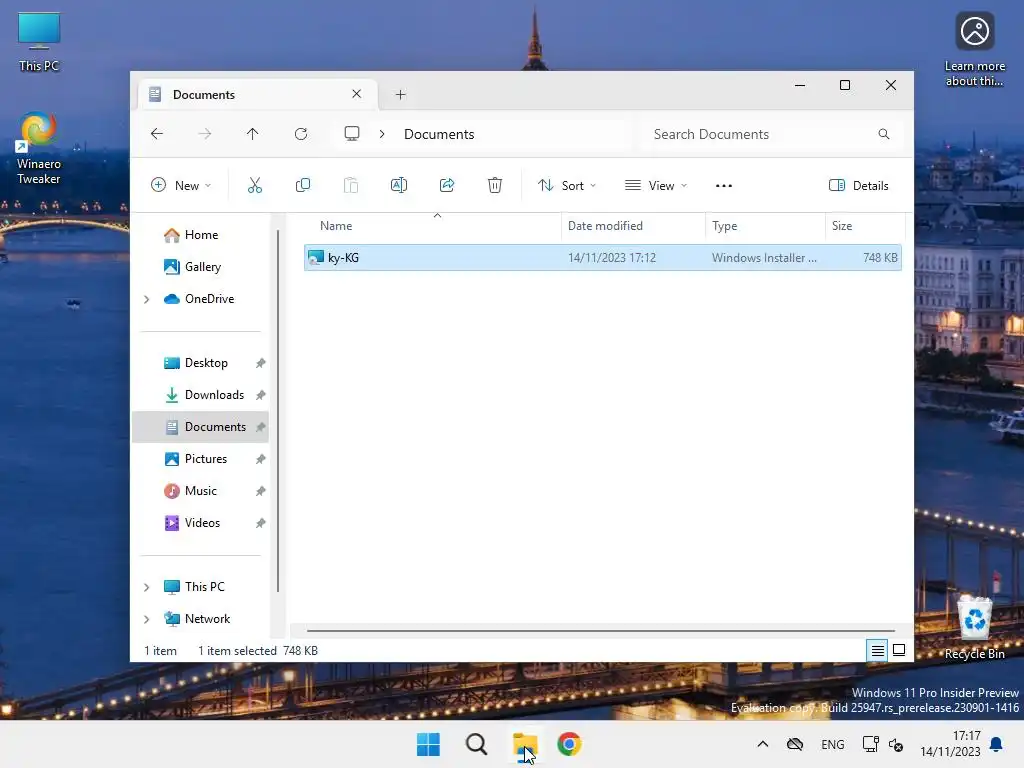The image size is (1024, 768).
Task: Unpin Videos via its pin icon
Action: [261, 523]
